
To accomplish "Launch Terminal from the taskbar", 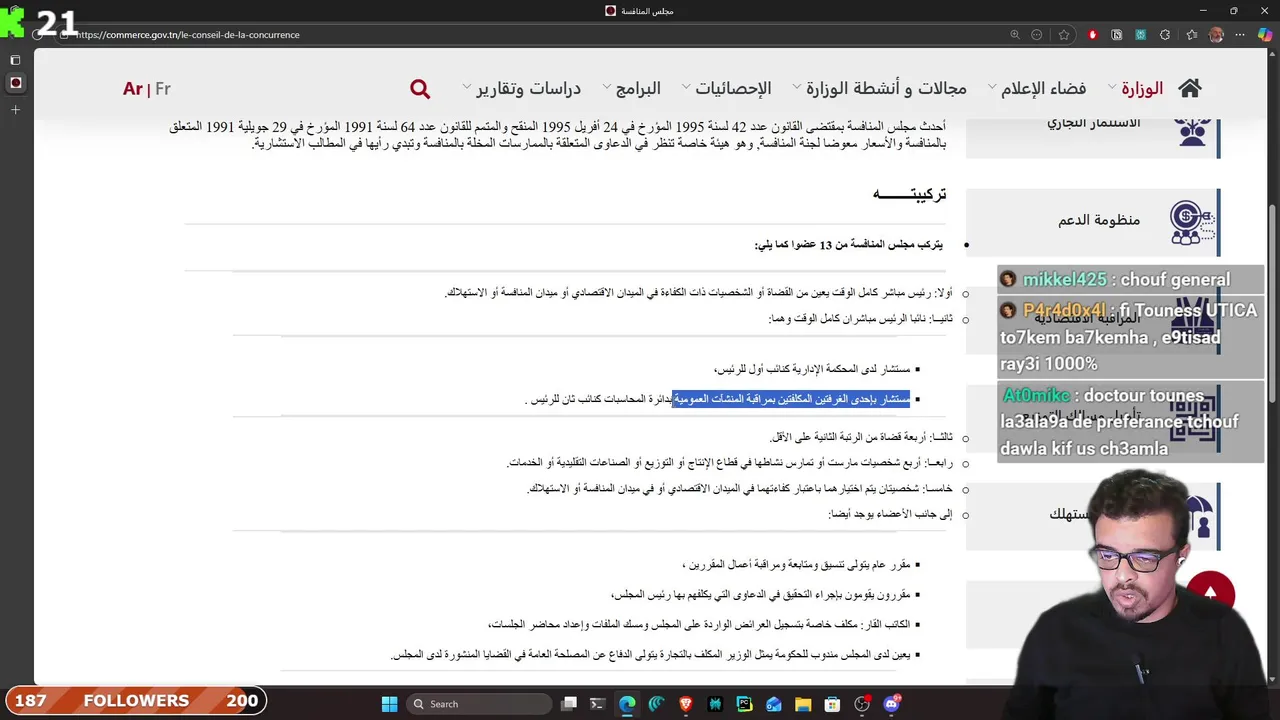I will [597, 704].
